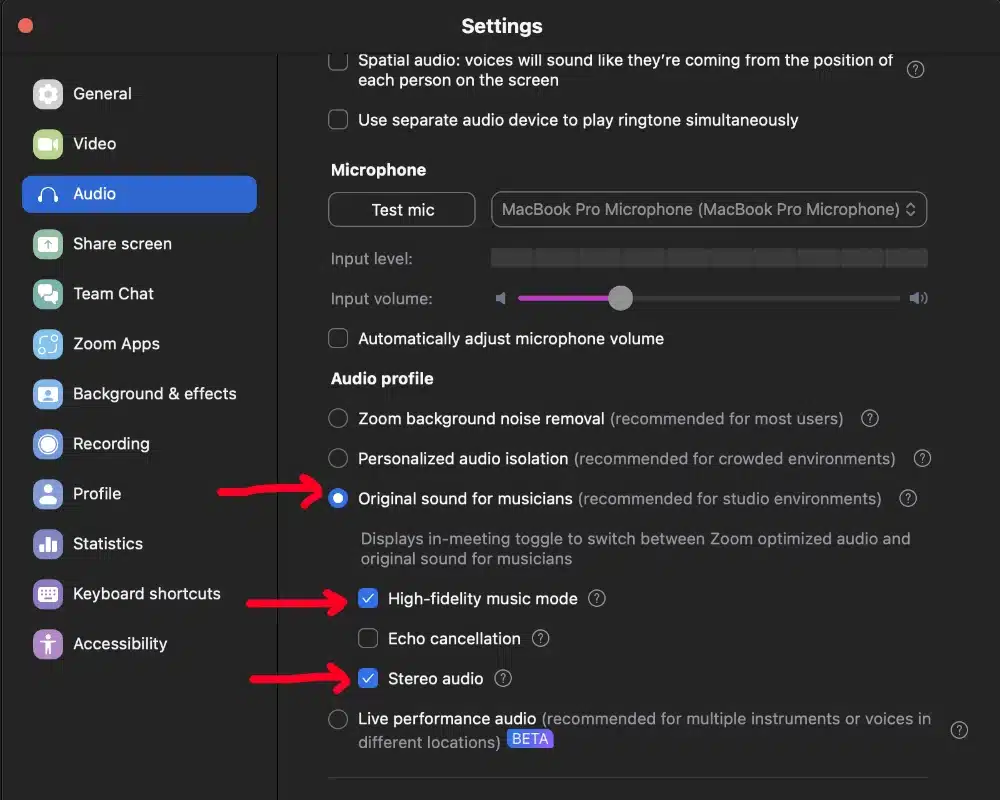Click the help icon next to Stereo audio

(x=503, y=678)
